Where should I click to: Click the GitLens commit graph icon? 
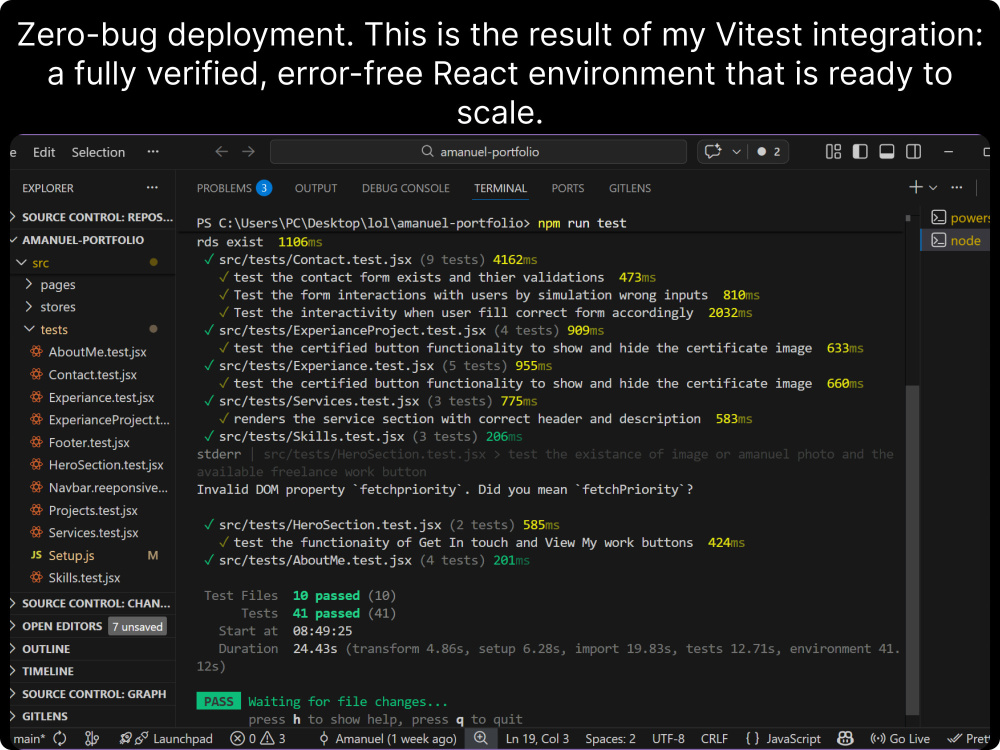pyautogui.click(x=92, y=739)
